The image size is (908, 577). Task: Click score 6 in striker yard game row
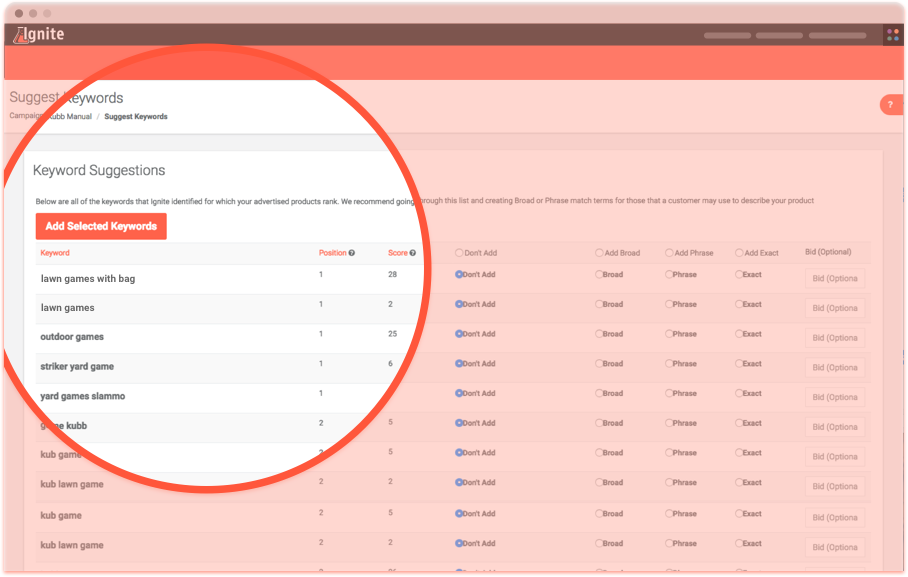point(390,364)
